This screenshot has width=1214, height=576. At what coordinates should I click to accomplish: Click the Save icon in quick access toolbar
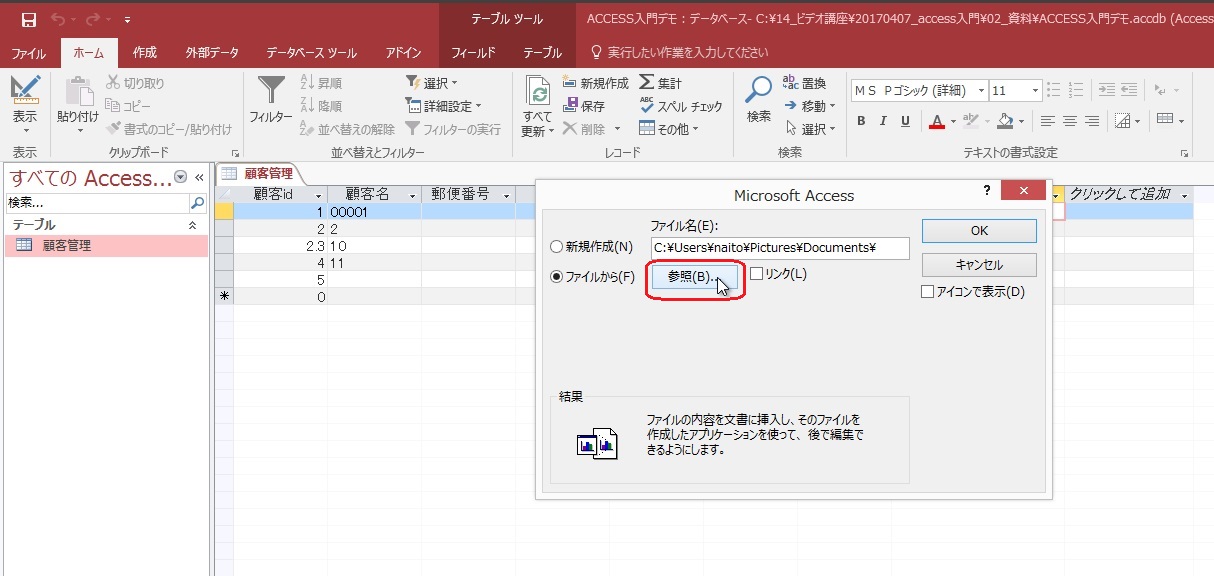(x=29, y=20)
